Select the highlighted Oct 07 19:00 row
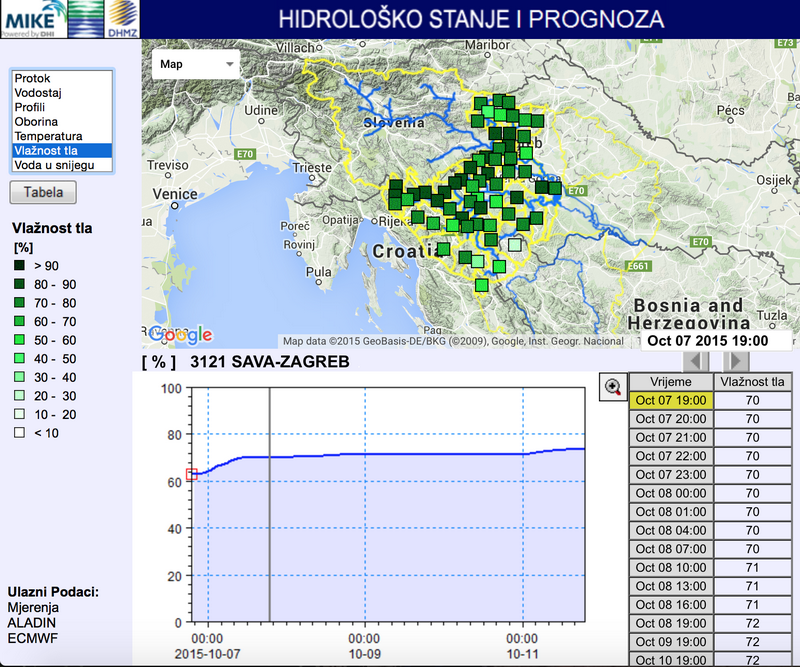This screenshot has width=800, height=667. tap(669, 400)
